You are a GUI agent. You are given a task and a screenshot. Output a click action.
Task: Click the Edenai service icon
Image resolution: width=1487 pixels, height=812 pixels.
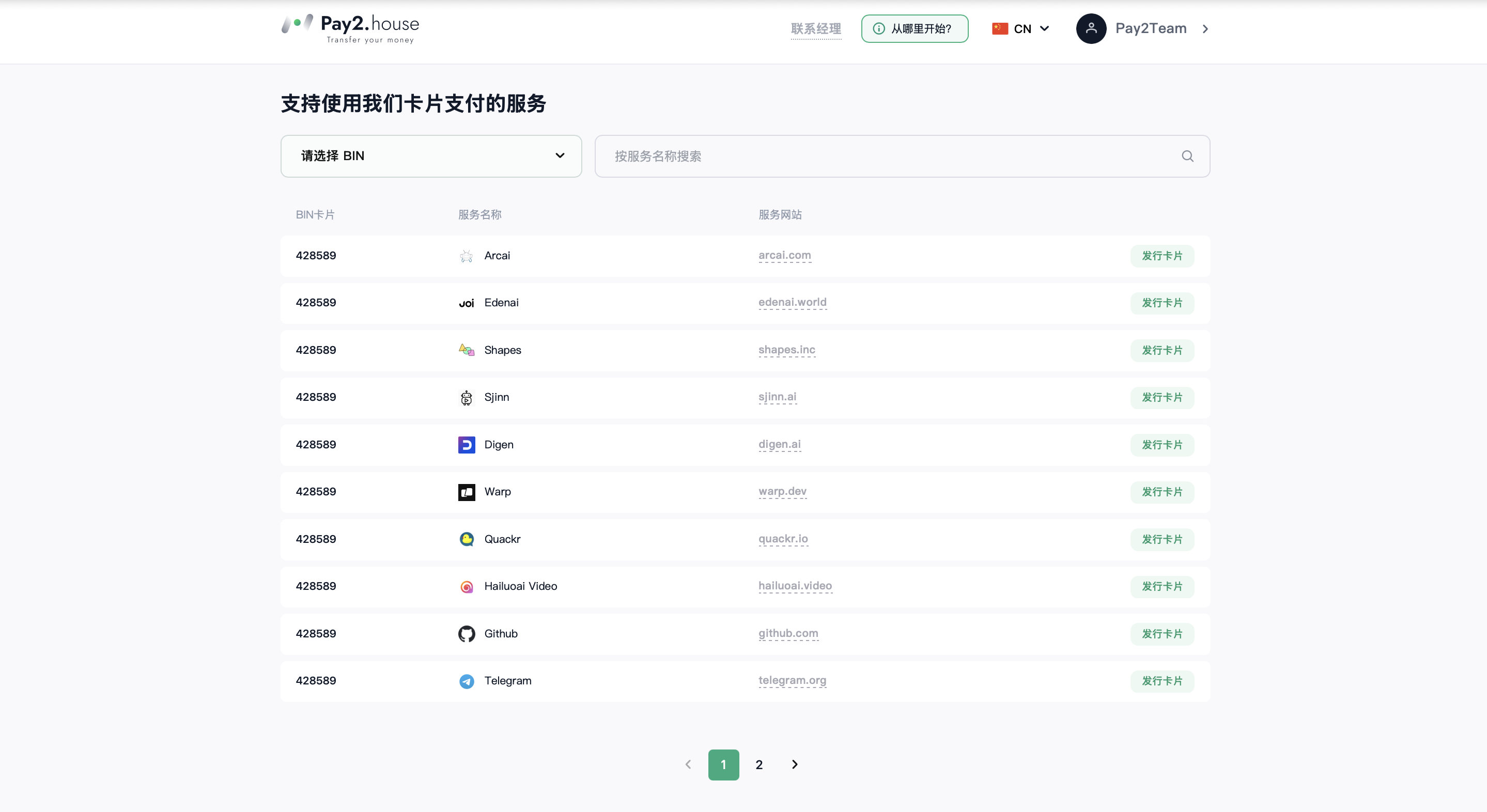(x=467, y=303)
